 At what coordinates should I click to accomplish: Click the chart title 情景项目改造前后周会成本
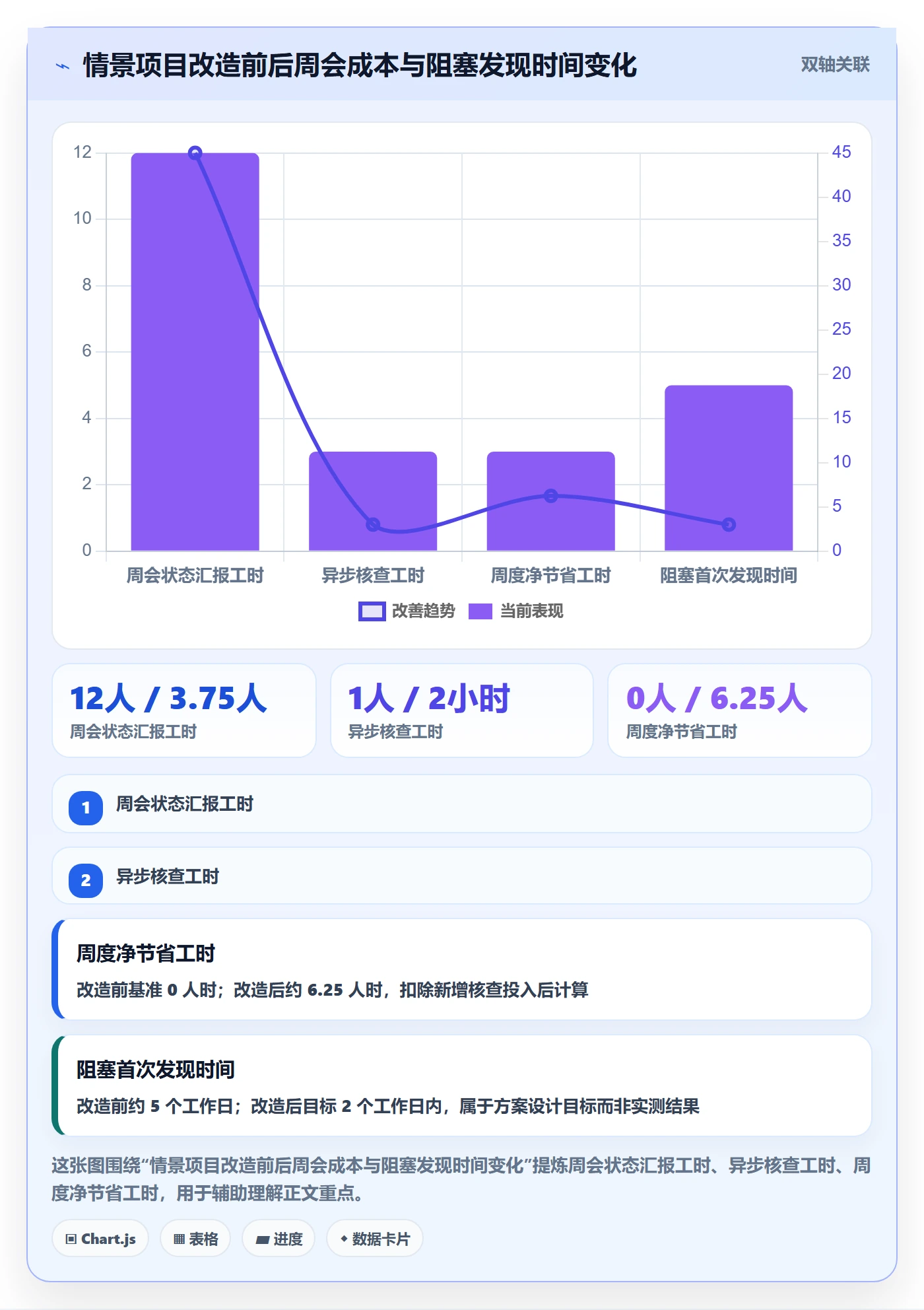point(360,65)
